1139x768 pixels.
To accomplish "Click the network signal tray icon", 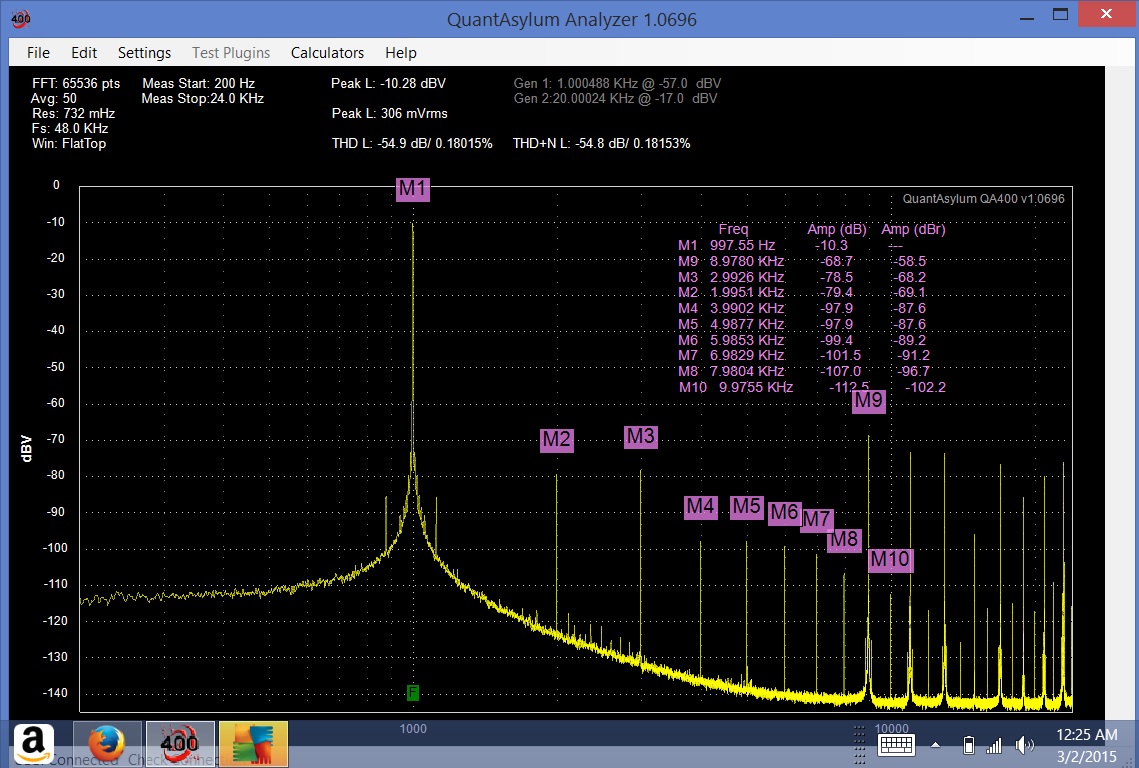I will 994,745.
